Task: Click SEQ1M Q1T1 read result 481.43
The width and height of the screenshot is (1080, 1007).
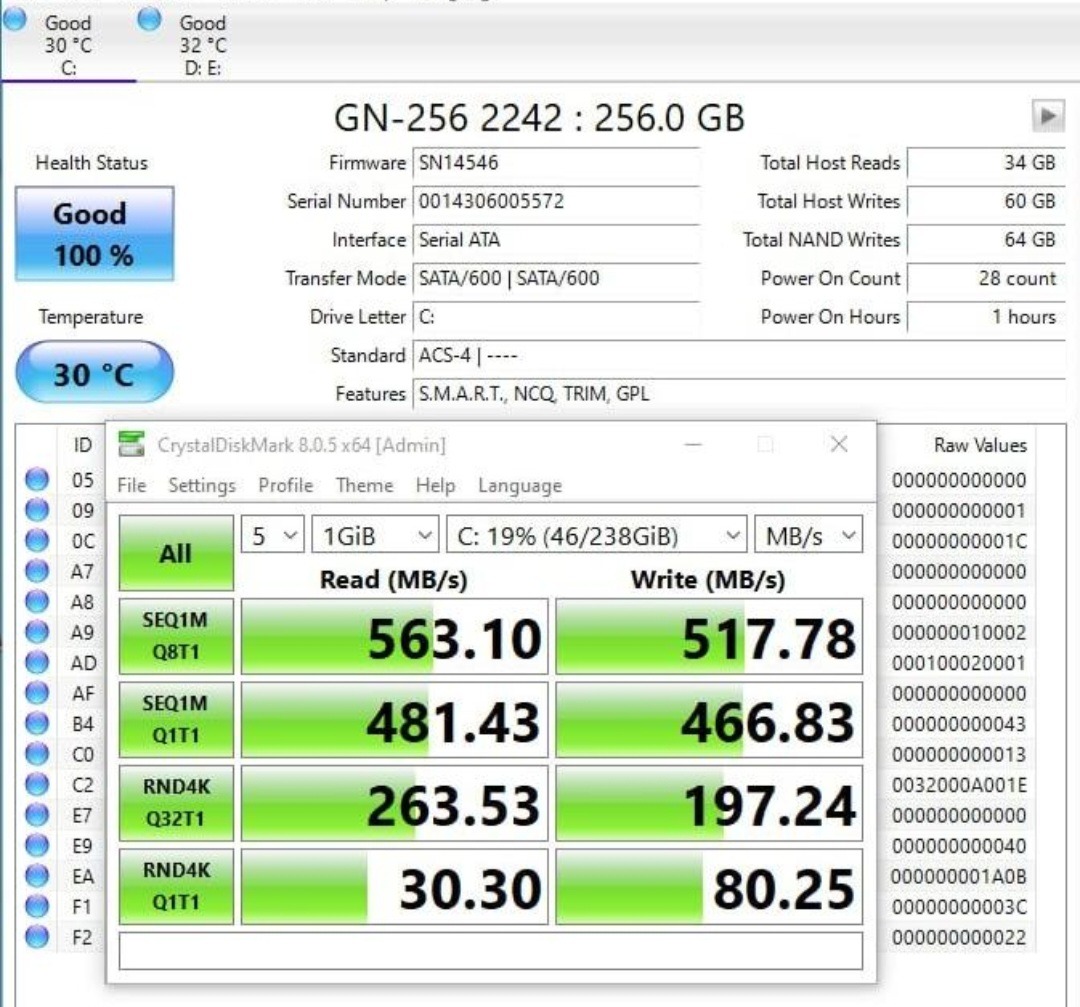Action: [395, 719]
